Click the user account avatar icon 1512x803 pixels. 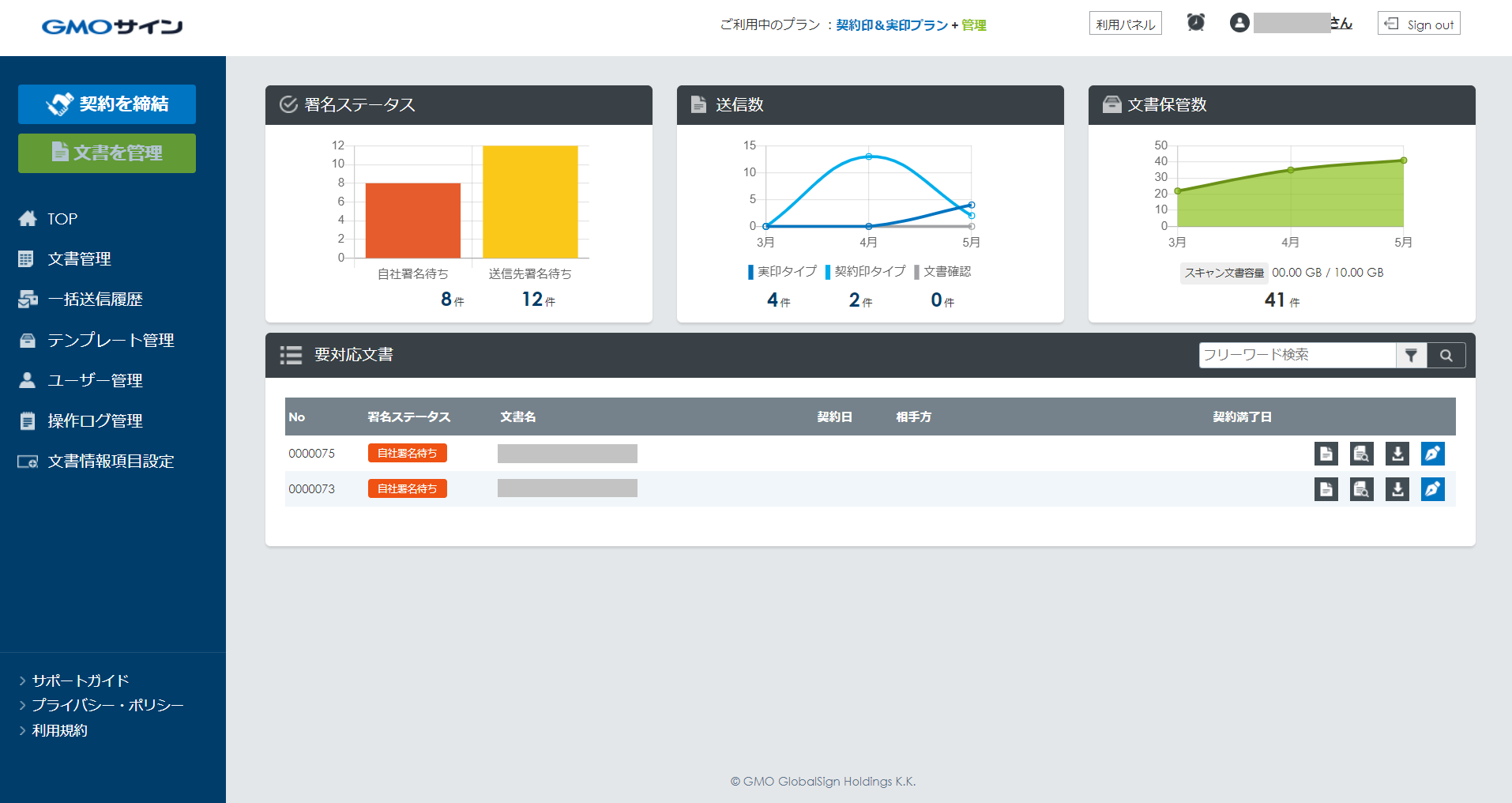tap(1239, 23)
